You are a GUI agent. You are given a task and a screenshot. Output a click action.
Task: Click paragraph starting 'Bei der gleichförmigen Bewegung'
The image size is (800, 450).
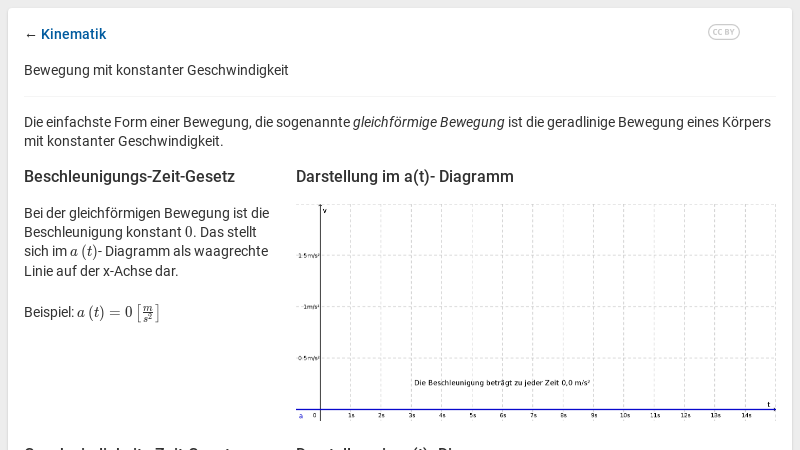click(147, 242)
